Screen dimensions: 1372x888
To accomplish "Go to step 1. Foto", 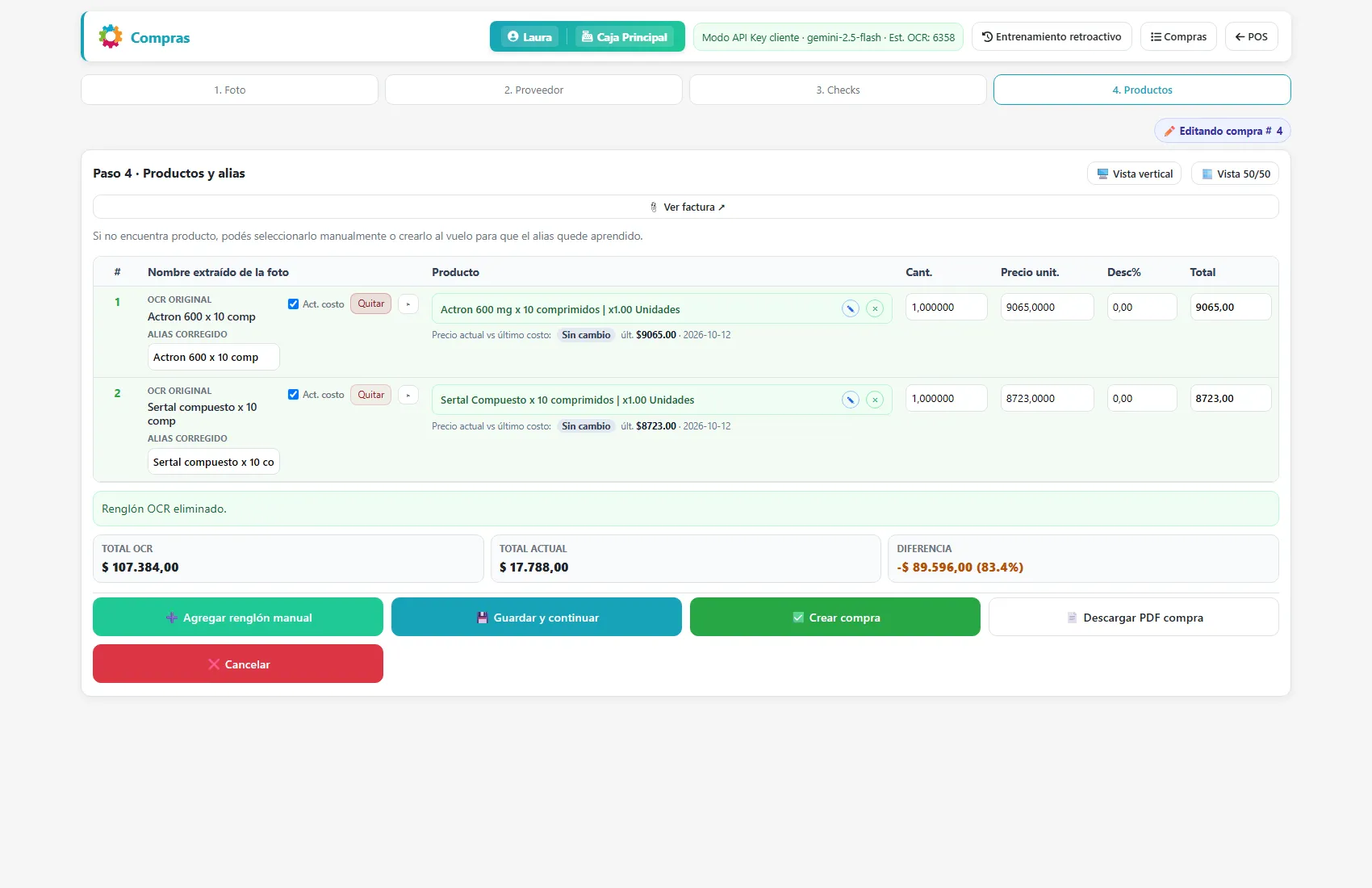I will point(230,90).
